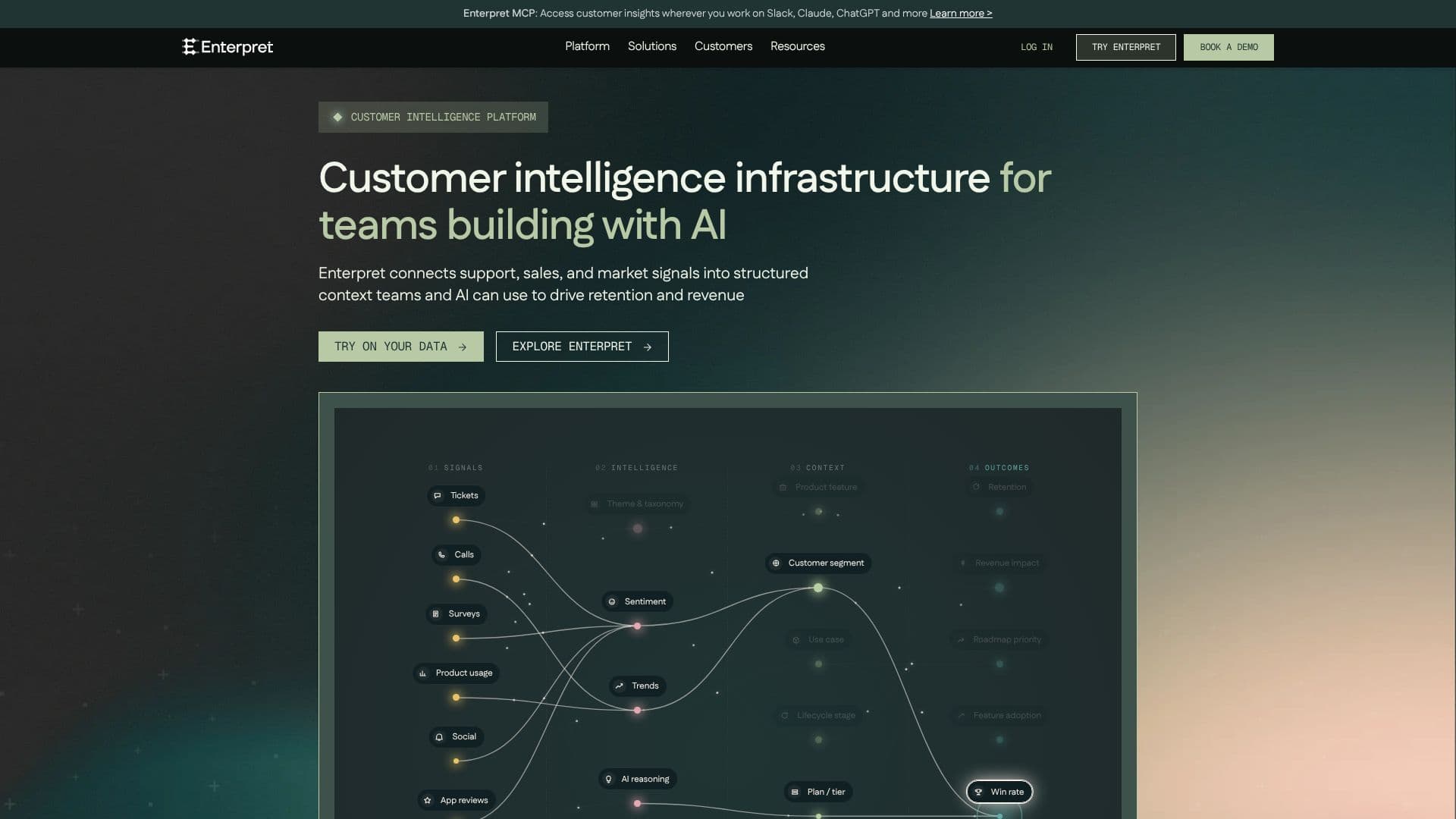
Task: Click the pink dot under Sentiment
Action: [x=637, y=626]
